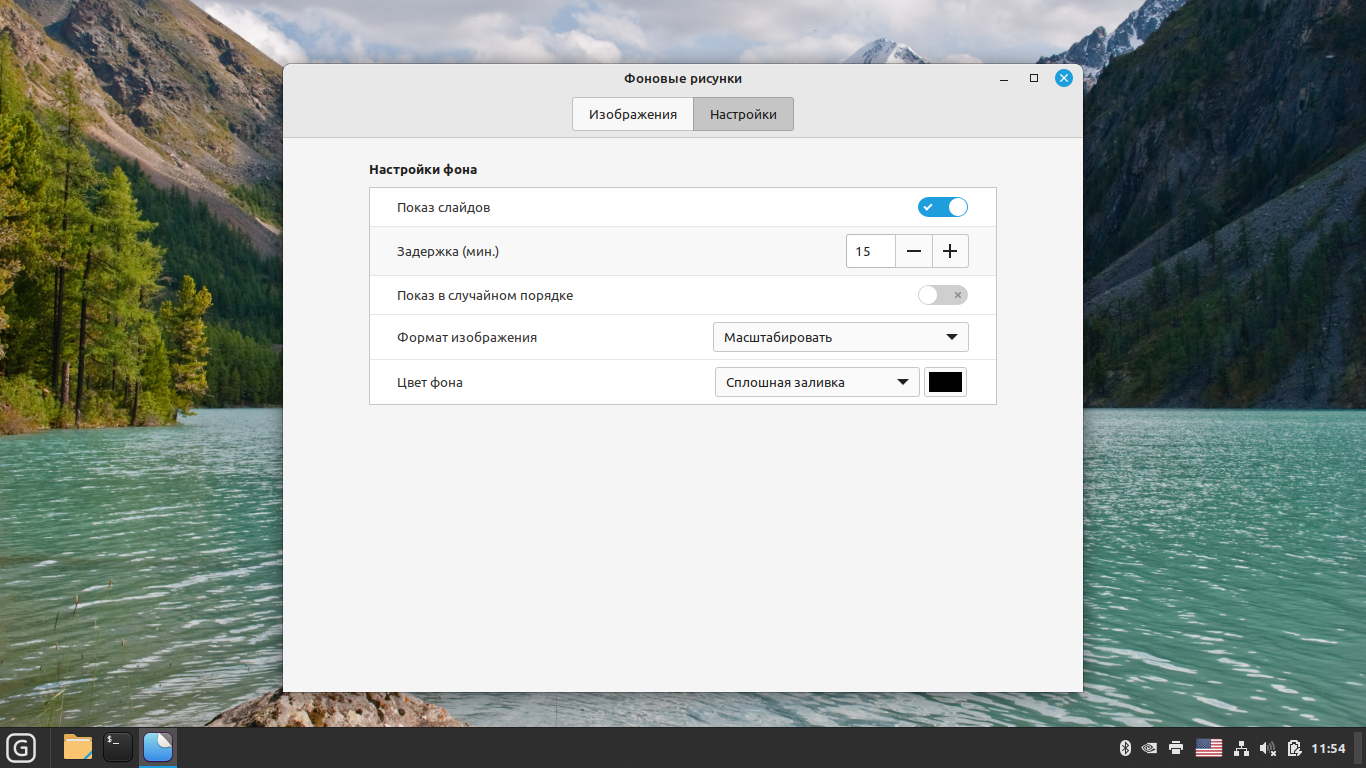Open the file manager from the taskbar

(77, 747)
